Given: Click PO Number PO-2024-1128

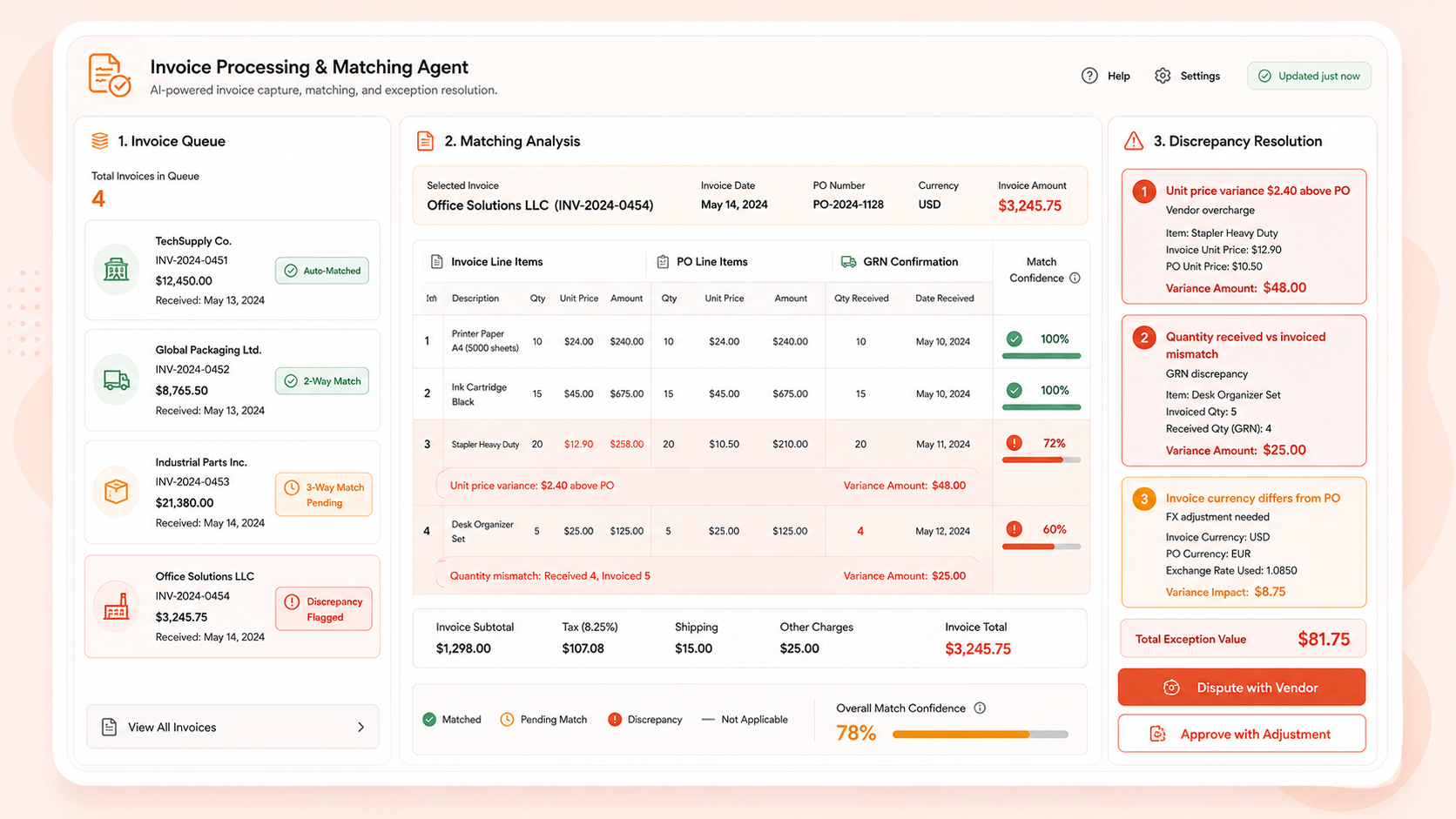Looking at the screenshot, I should [x=847, y=205].
